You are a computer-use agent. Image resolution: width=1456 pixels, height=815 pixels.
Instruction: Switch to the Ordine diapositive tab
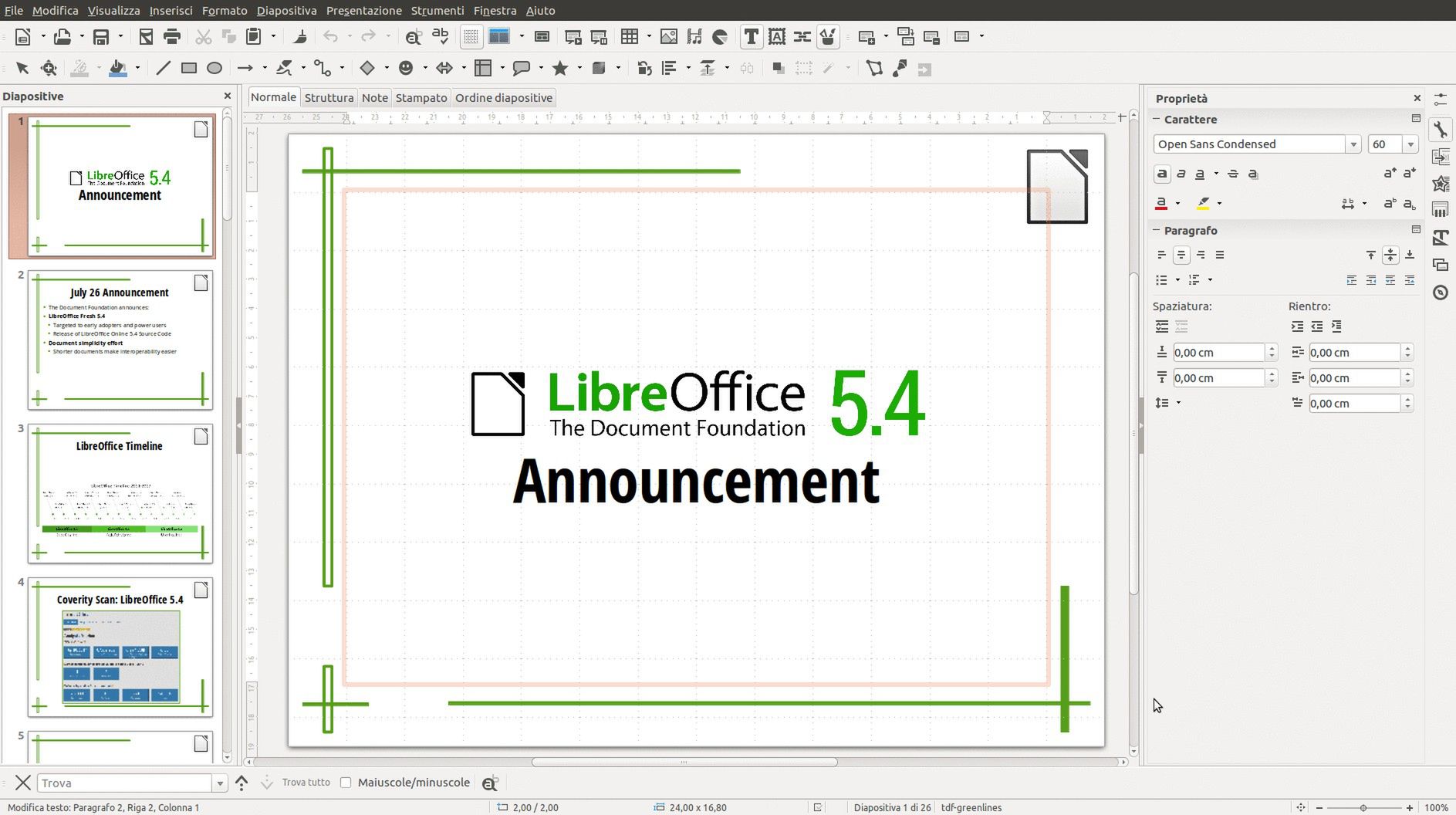click(504, 98)
